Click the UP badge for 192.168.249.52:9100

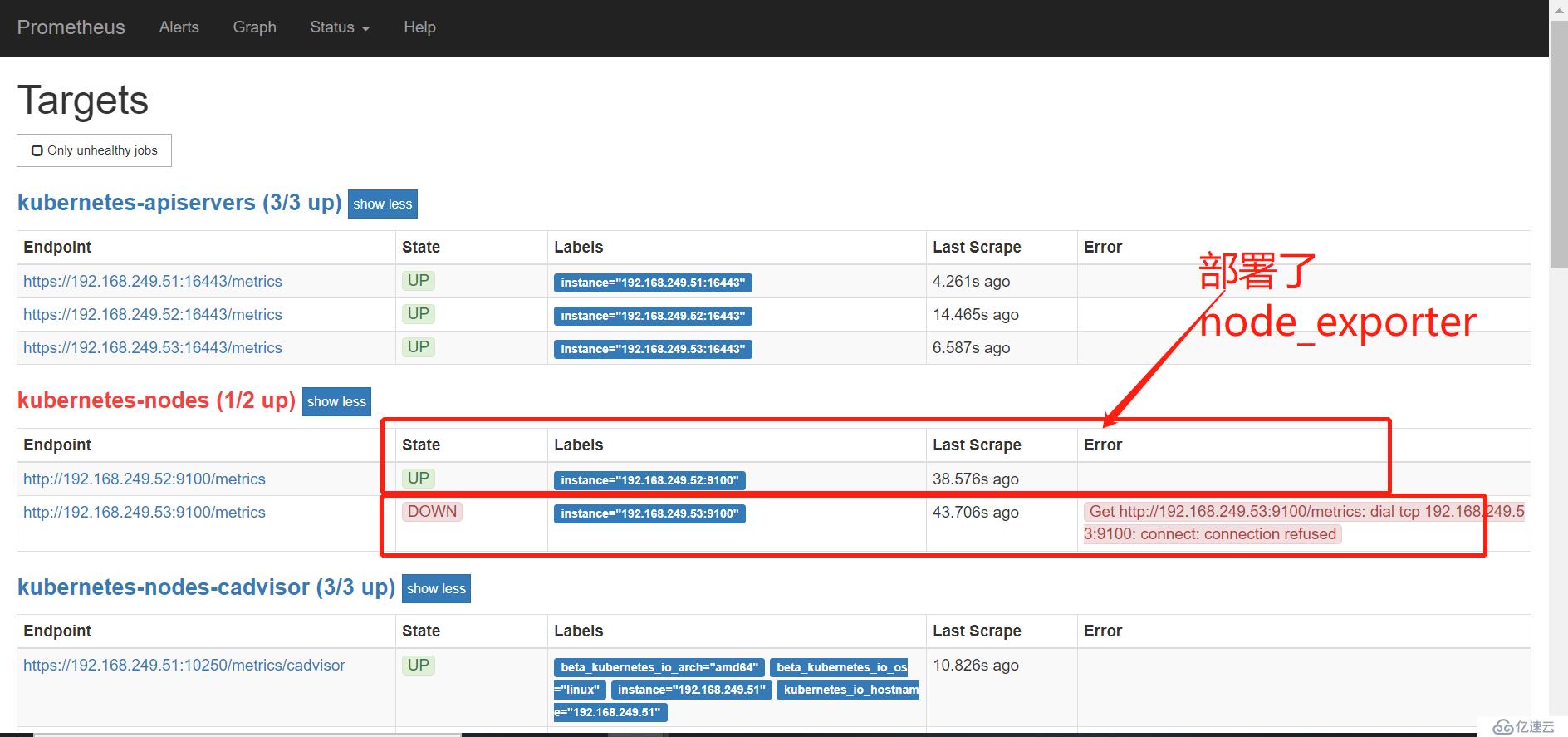pos(419,479)
